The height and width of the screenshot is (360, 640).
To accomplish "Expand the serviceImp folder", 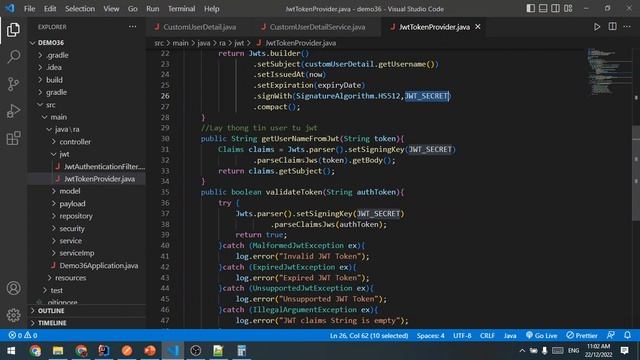I will (x=77, y=253).
